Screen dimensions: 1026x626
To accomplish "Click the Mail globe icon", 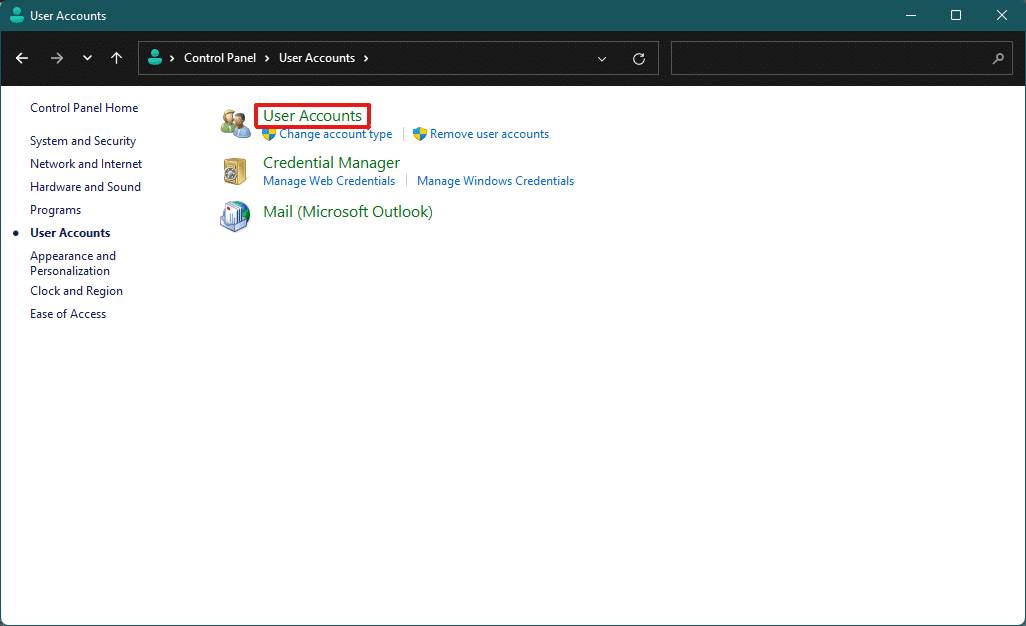I will pos(235,216).
